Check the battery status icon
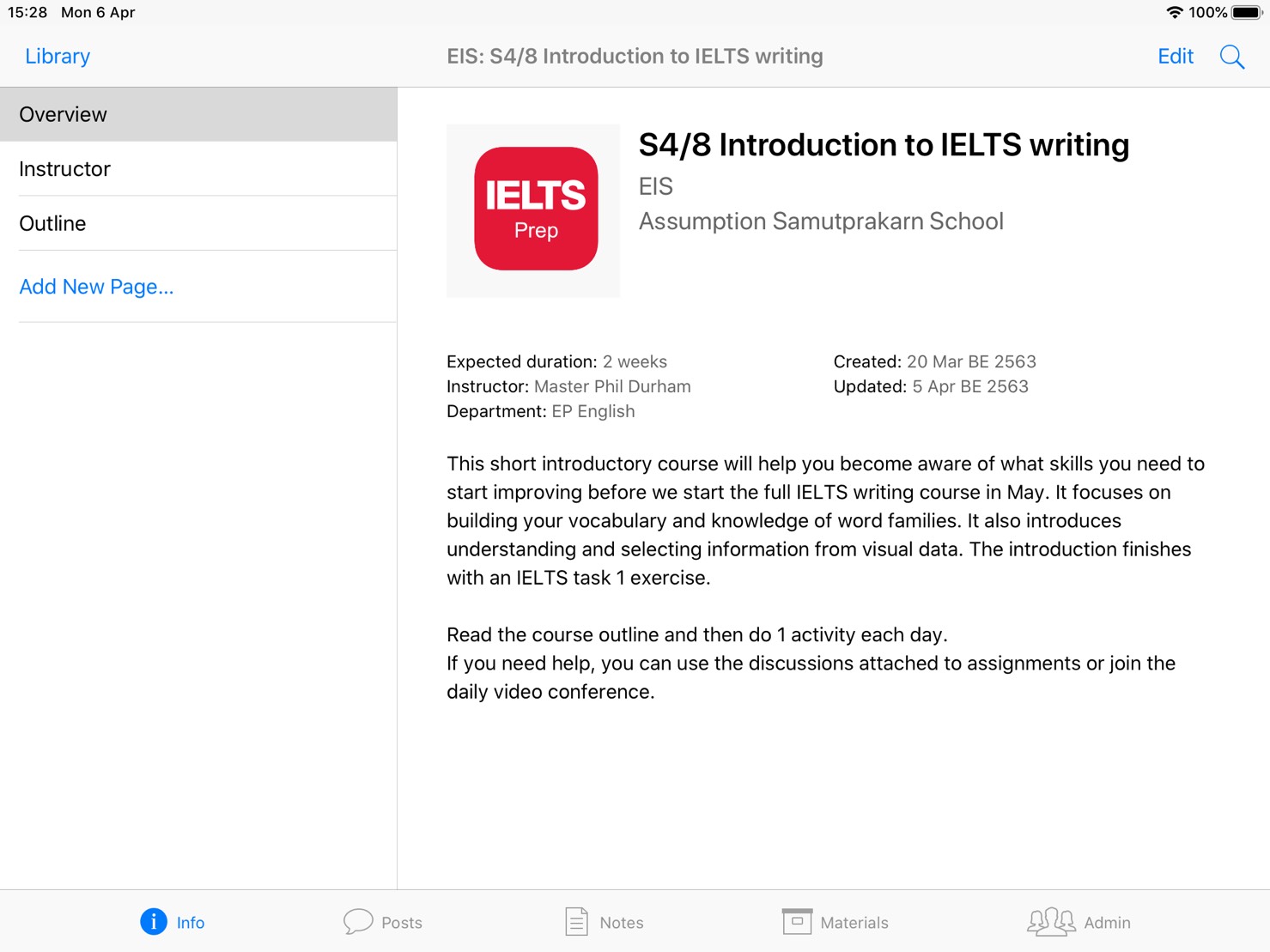The image size is (1270, 952). (1248, 12)
